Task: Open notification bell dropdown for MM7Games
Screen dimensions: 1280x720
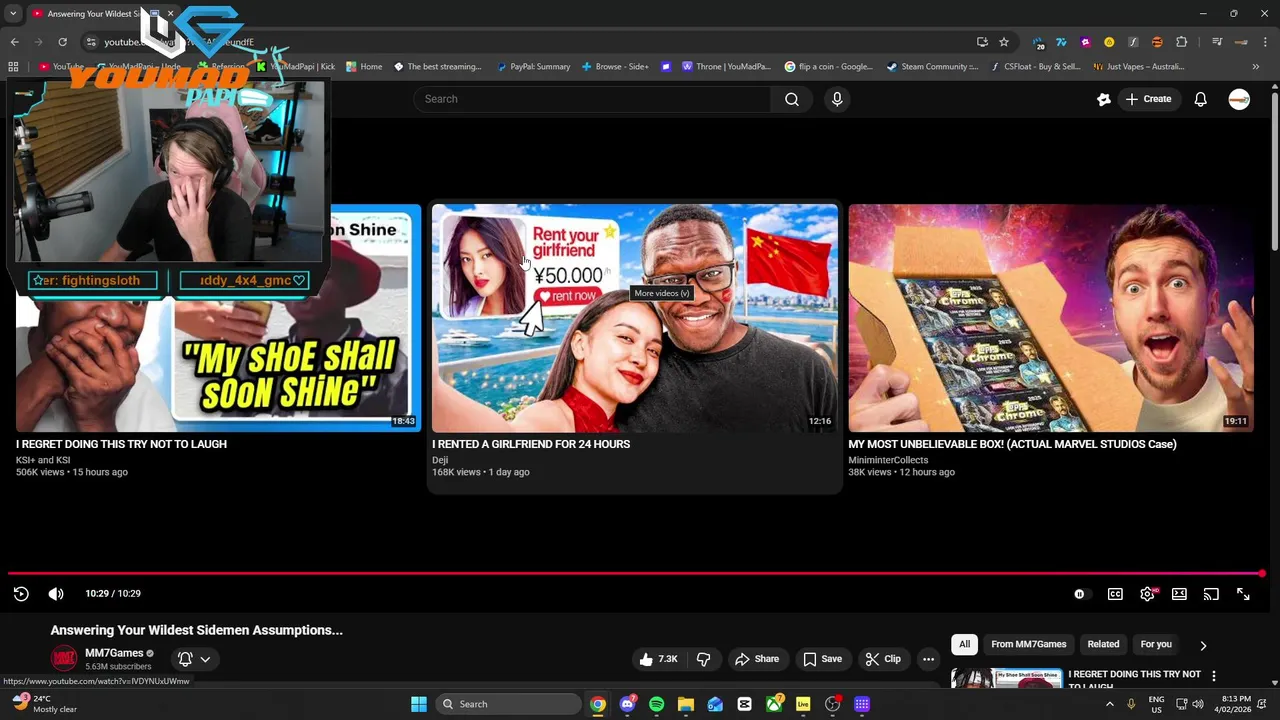Action: click(x=194, y=659)
